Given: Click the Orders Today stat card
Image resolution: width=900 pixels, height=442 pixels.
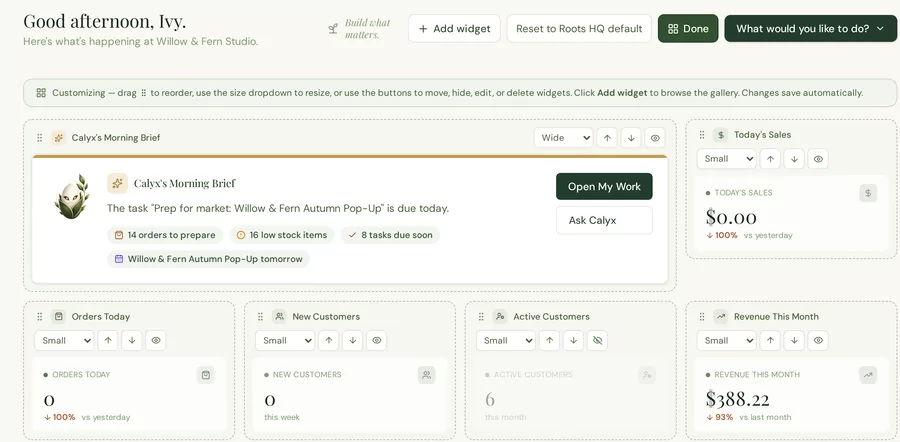Looking at the screenshot, I should coord(129,395).
